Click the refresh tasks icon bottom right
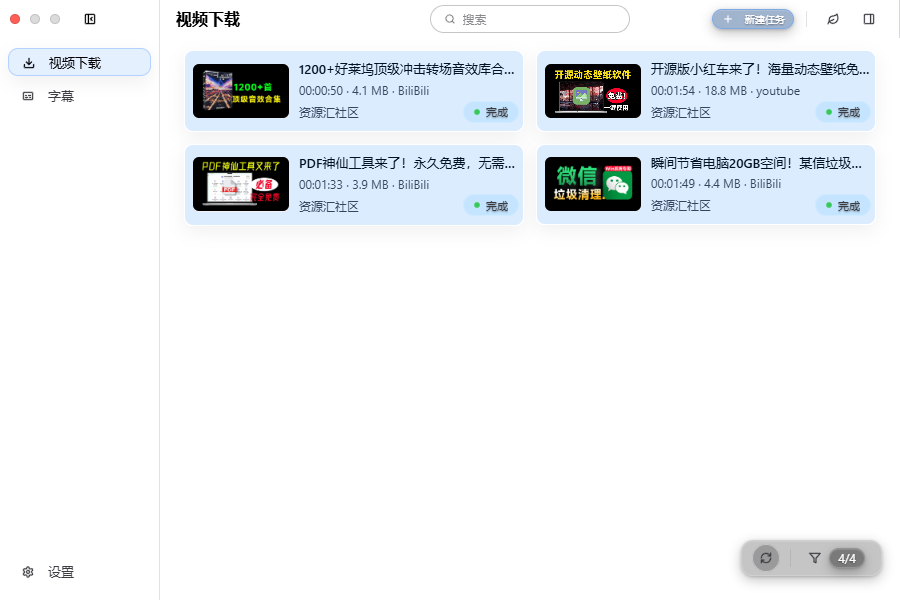This screenshot has width=900, height=600. (x=764, y=558)
